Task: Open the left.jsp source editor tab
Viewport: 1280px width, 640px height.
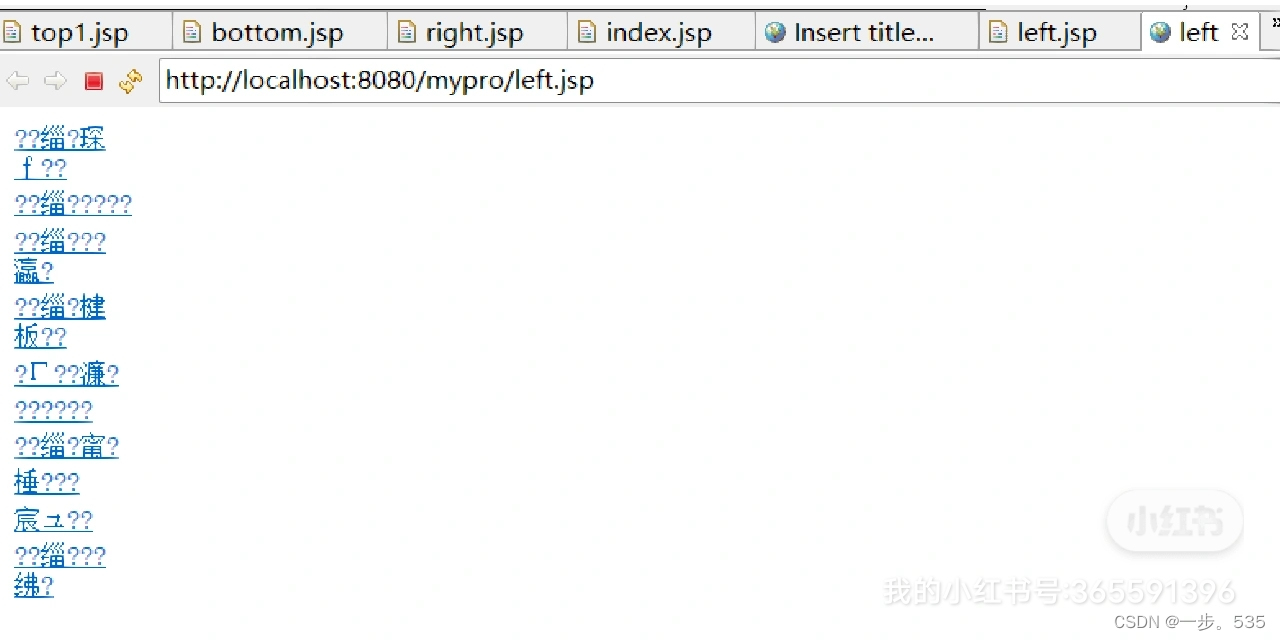Action: tap(1059, 32)
